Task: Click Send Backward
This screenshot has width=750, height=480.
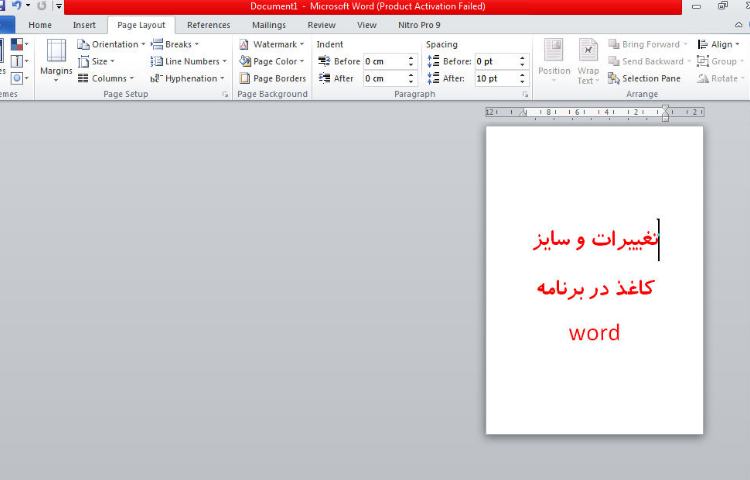Action: pos(649,61)
